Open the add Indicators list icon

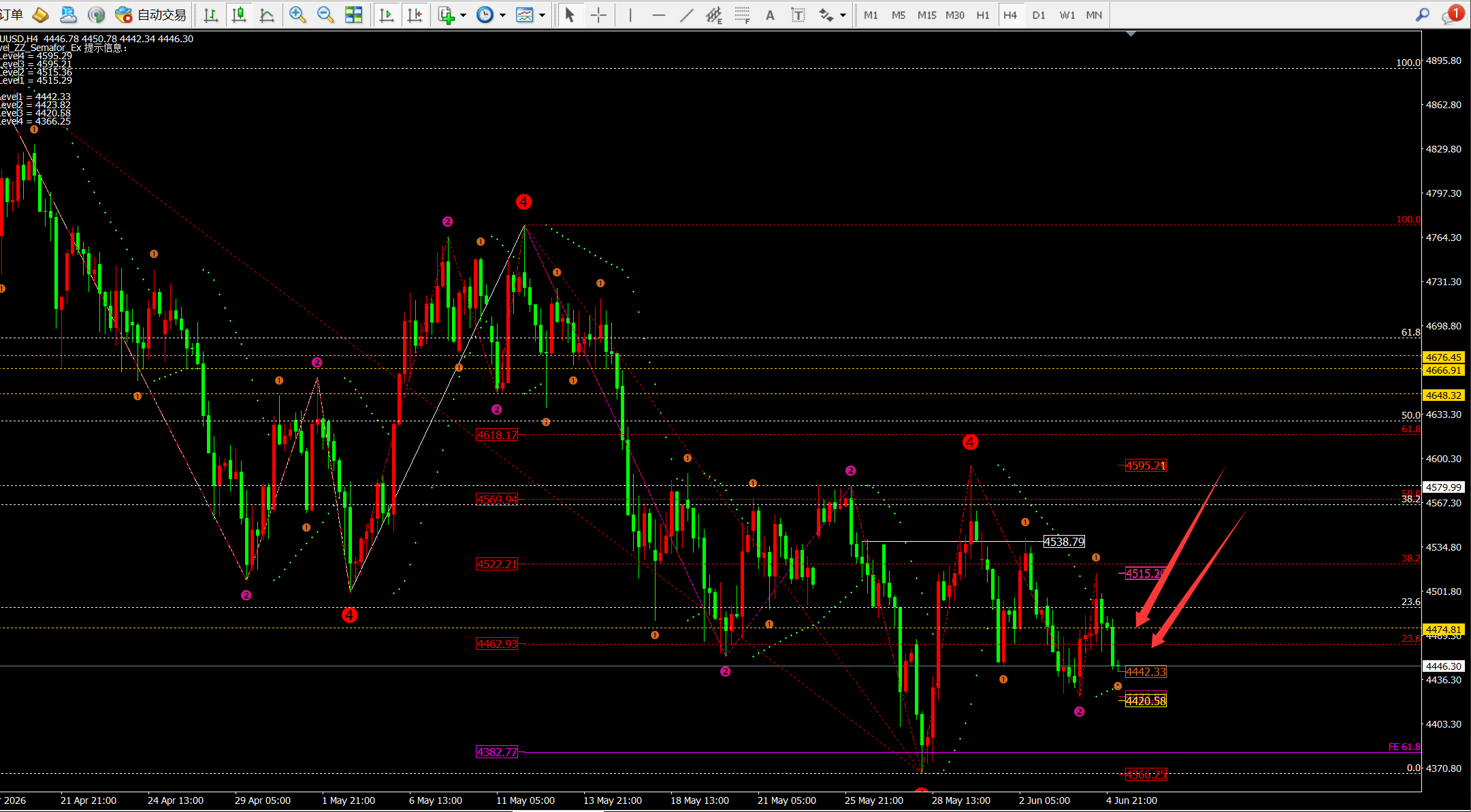(447, 14)
